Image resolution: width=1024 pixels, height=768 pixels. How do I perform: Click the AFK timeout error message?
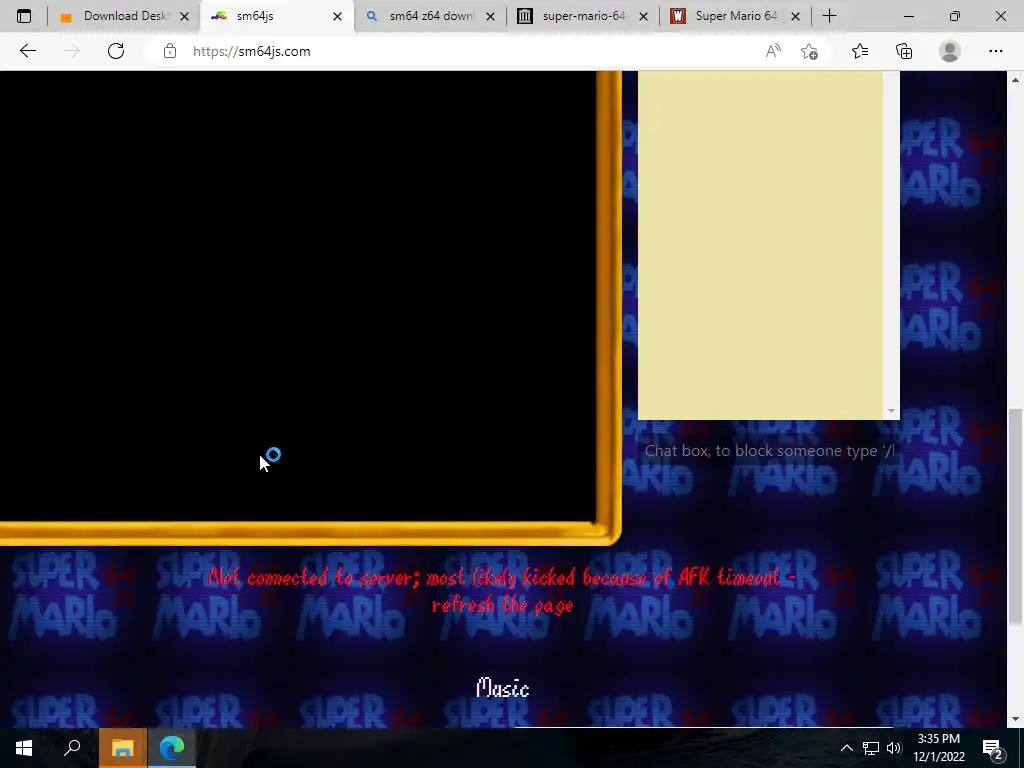click(502, 591)
